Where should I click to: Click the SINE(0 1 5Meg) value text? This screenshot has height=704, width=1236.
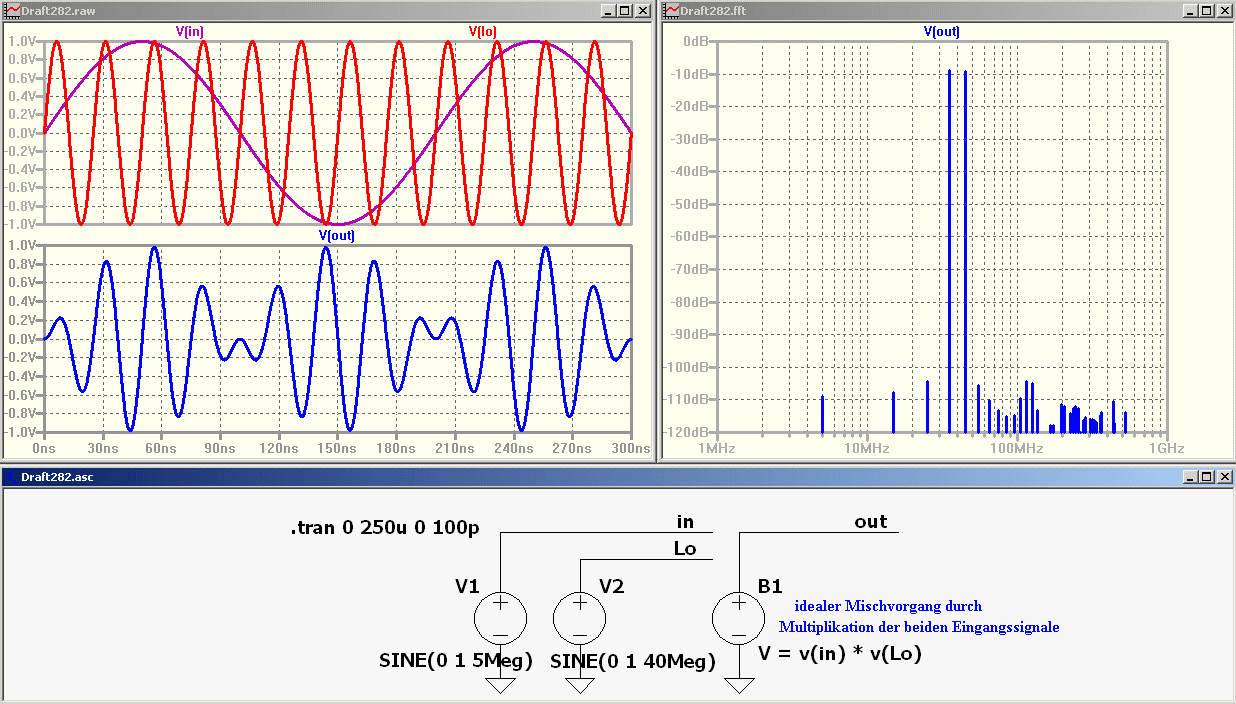pos(456,661)
